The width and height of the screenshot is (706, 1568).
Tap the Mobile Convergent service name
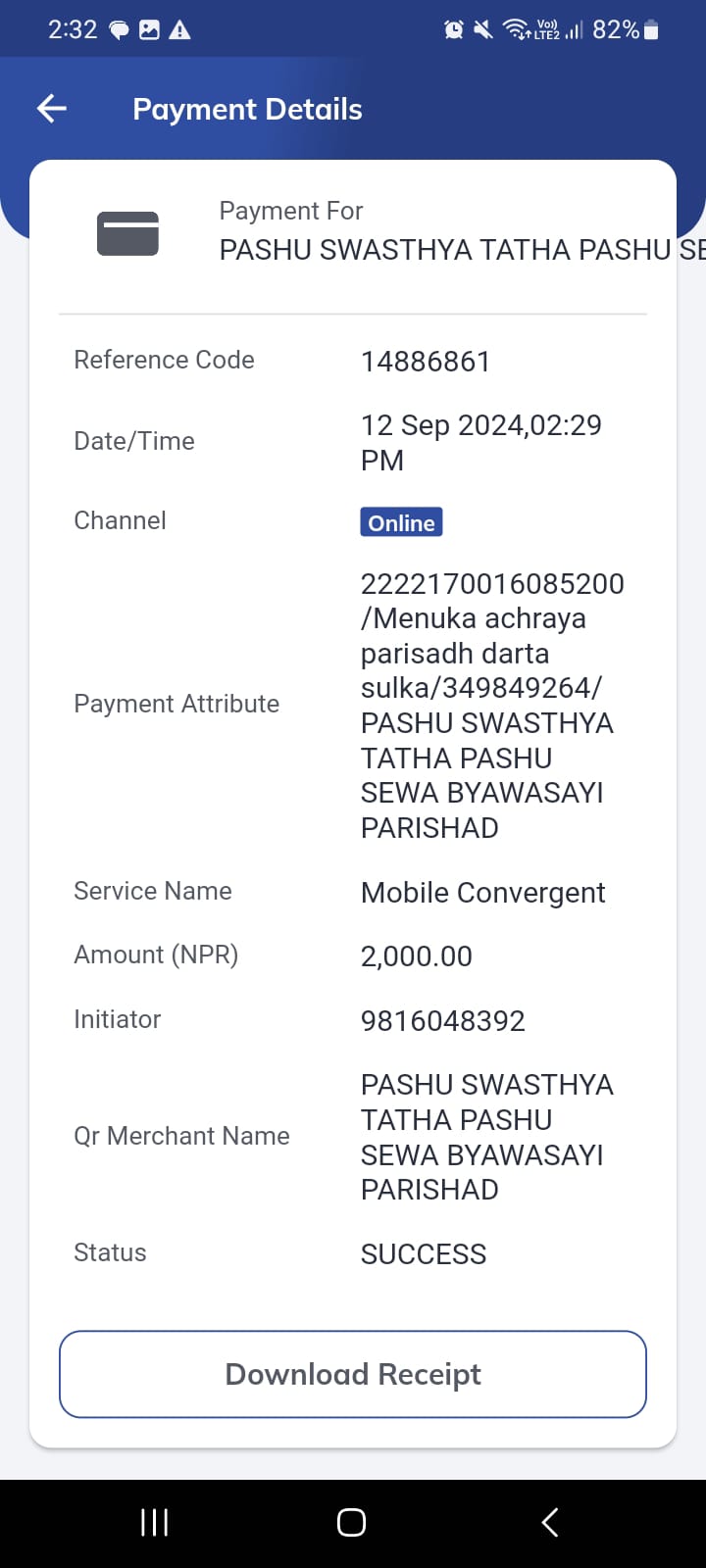pos(483,893)
